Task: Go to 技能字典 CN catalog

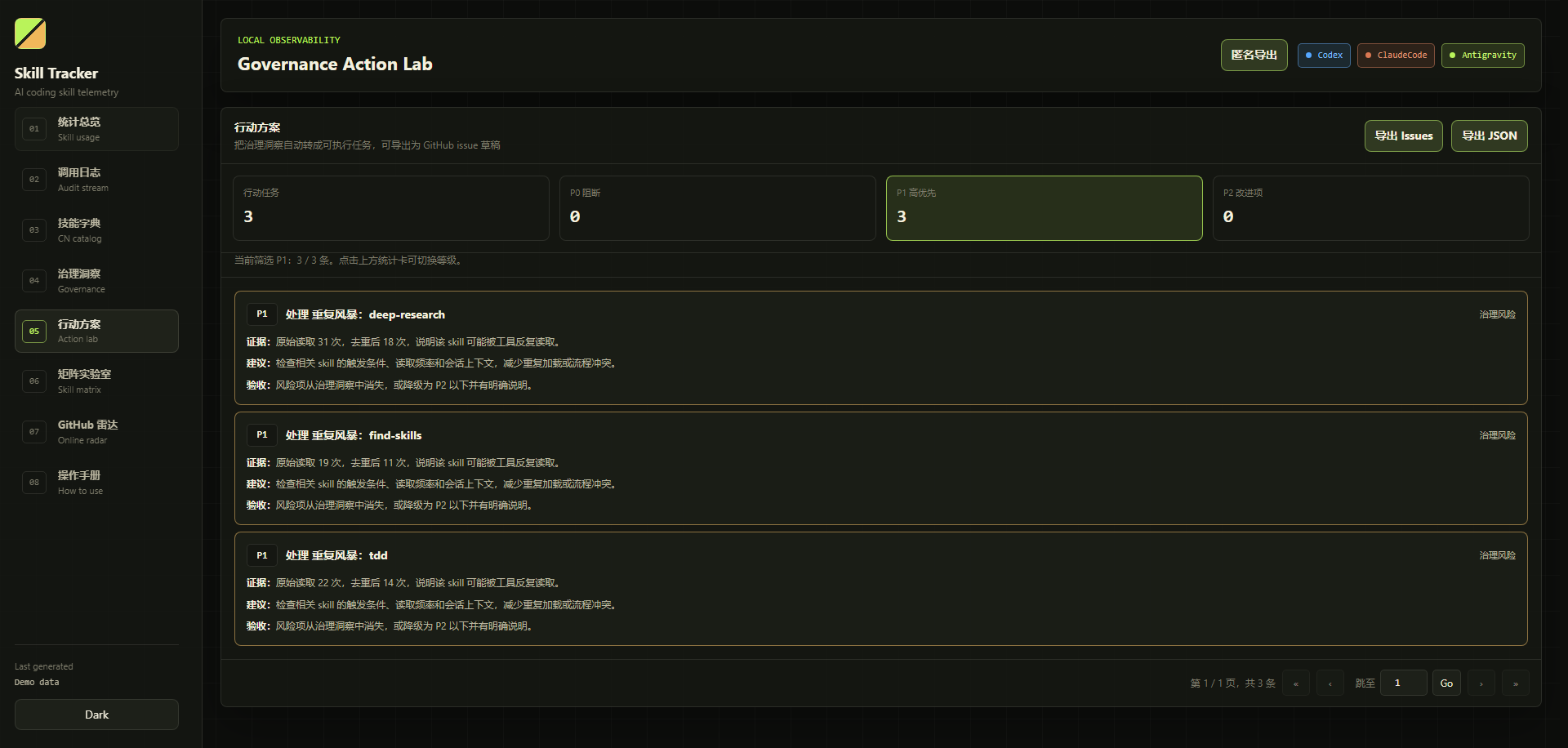Action: point(96,230)
